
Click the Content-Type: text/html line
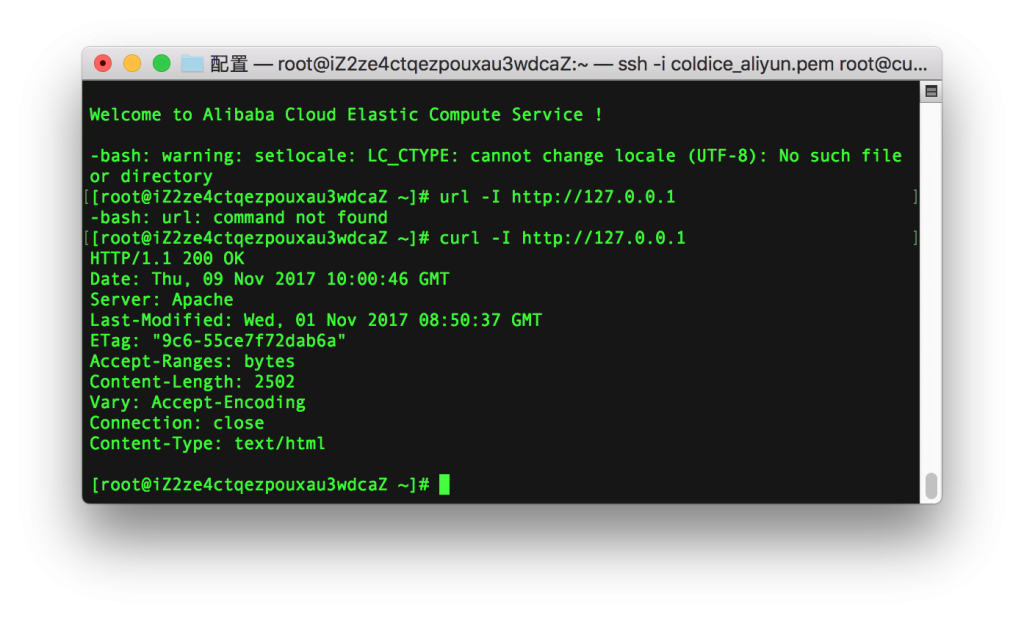(205, 443)
